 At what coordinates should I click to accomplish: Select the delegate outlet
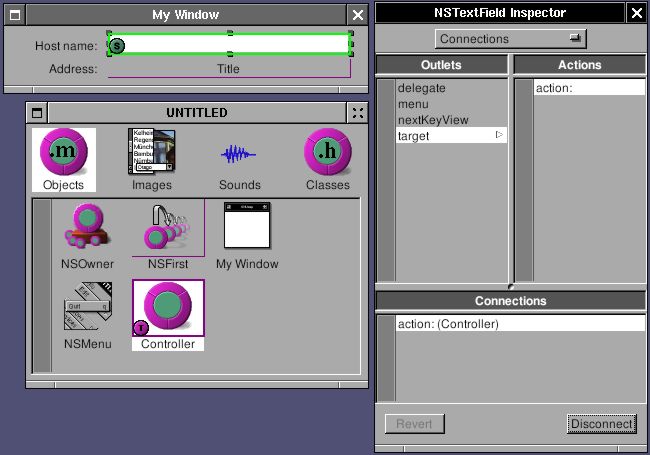(x=421, y=88)
